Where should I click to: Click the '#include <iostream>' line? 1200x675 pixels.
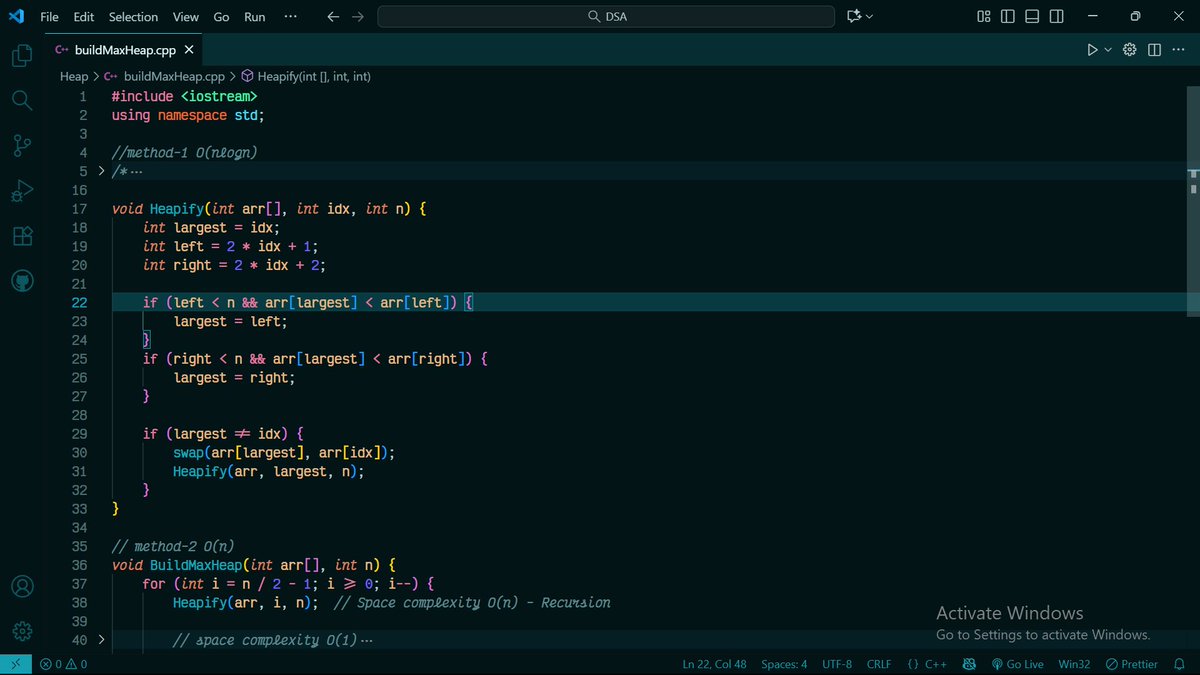(x=184, y=96)
